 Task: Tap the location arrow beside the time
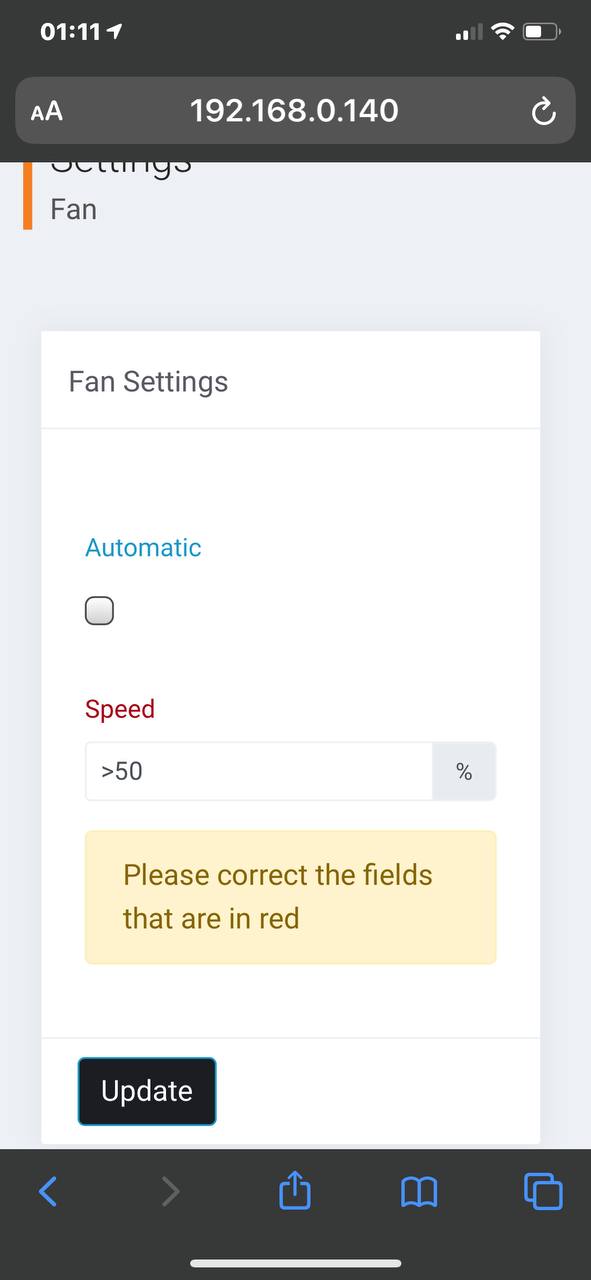114,32
